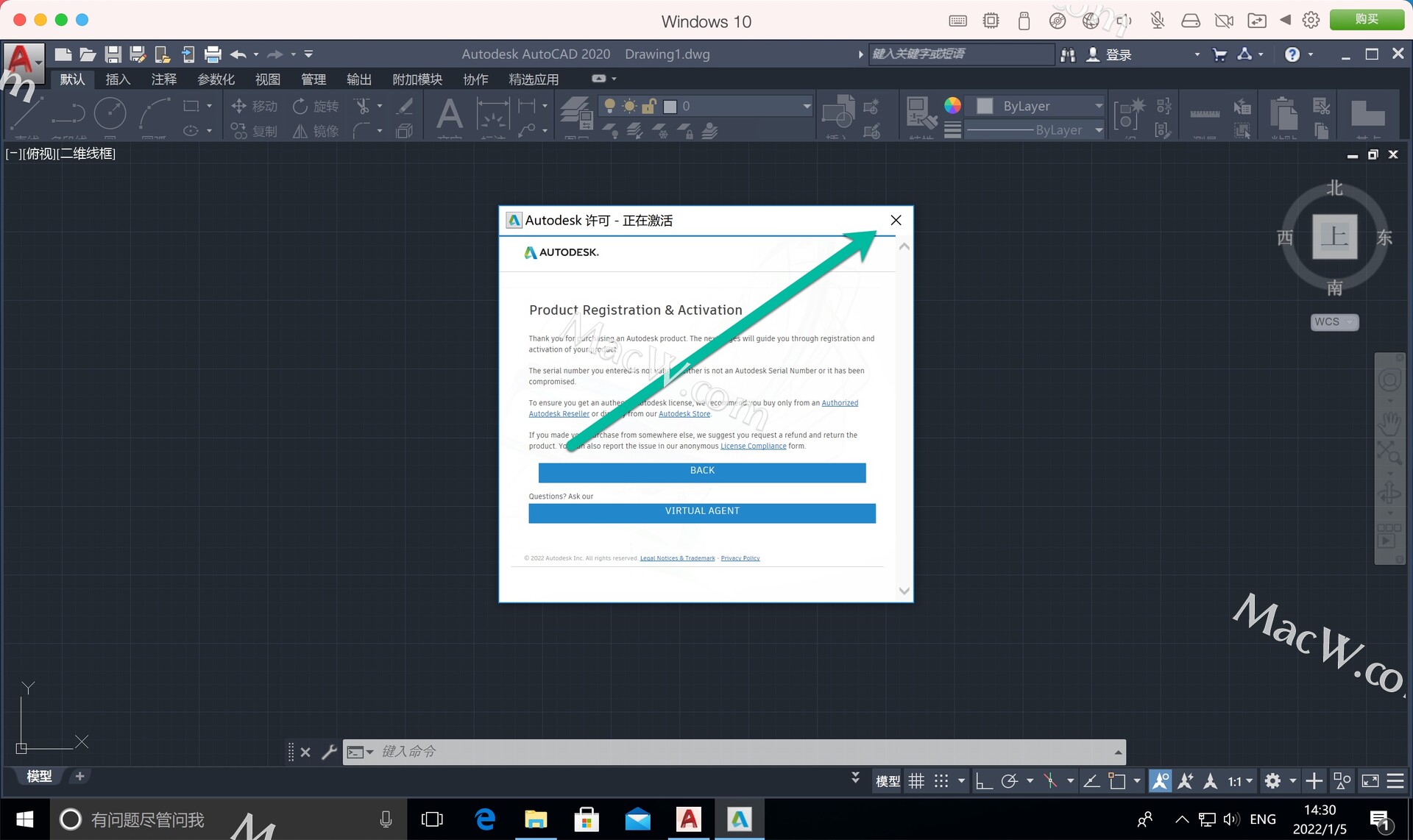Image resolution: width=1413 pixels, height=840 pixels.
Task: Toggle the grid display in status bar
Action: [916, 781]
